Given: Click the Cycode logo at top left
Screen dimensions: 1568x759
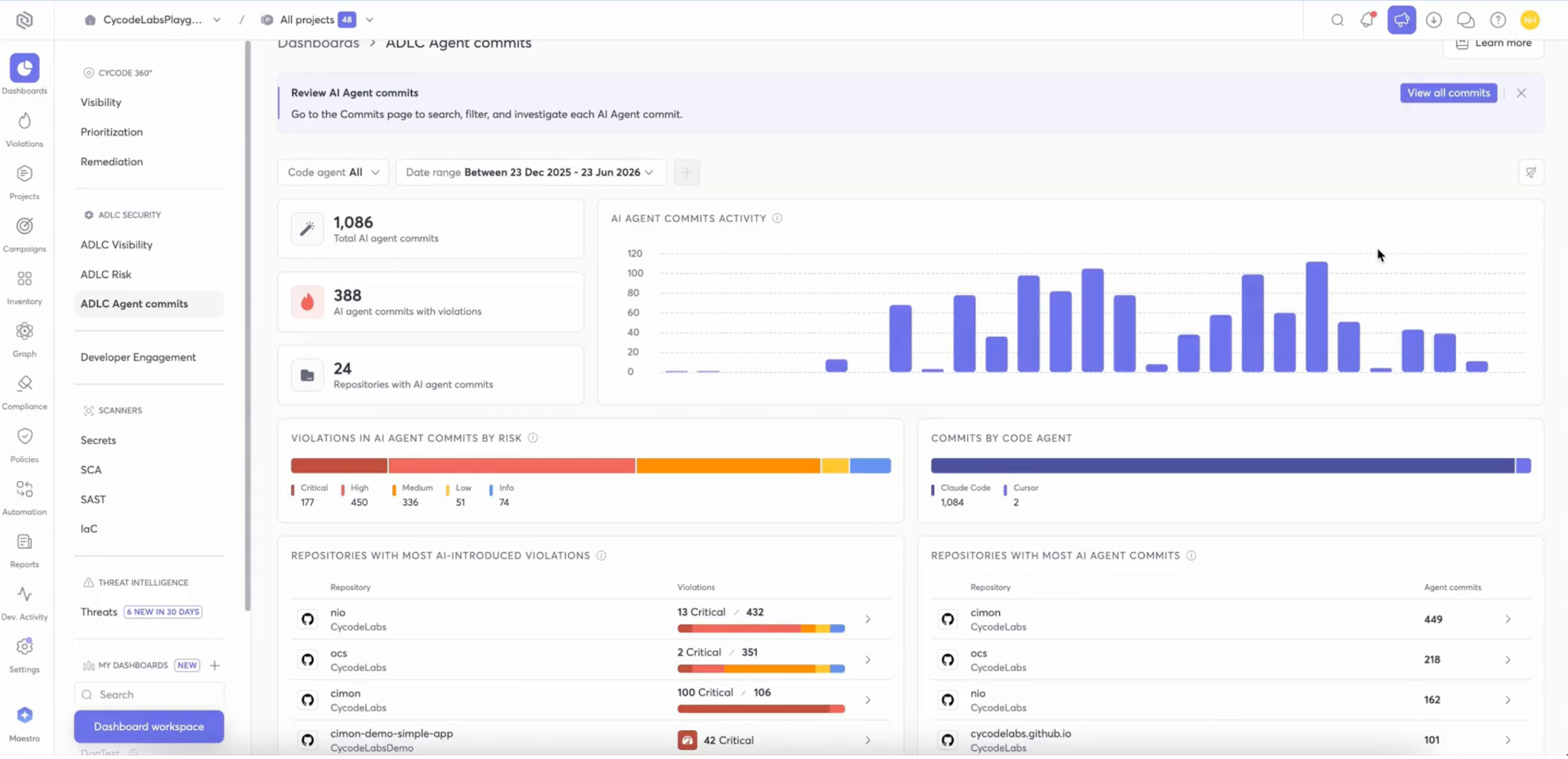Looking at the screenshot, I should coord(24,20).
